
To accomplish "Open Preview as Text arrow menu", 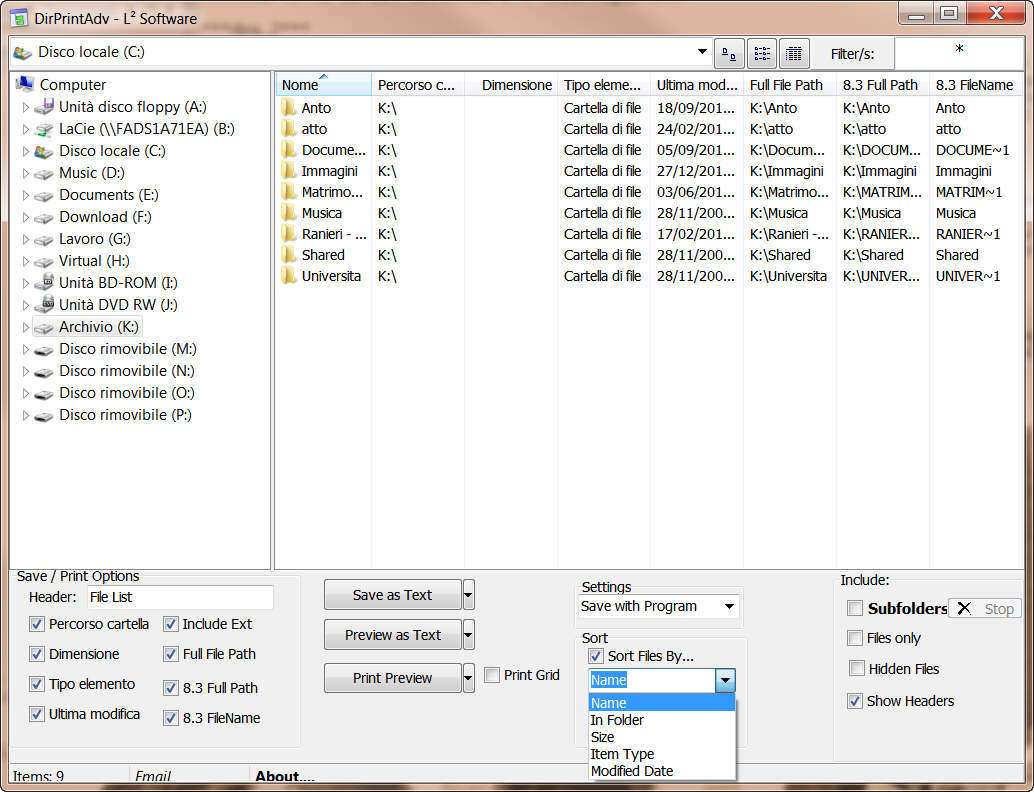I will pyautogui.click(x=468, y=635).
